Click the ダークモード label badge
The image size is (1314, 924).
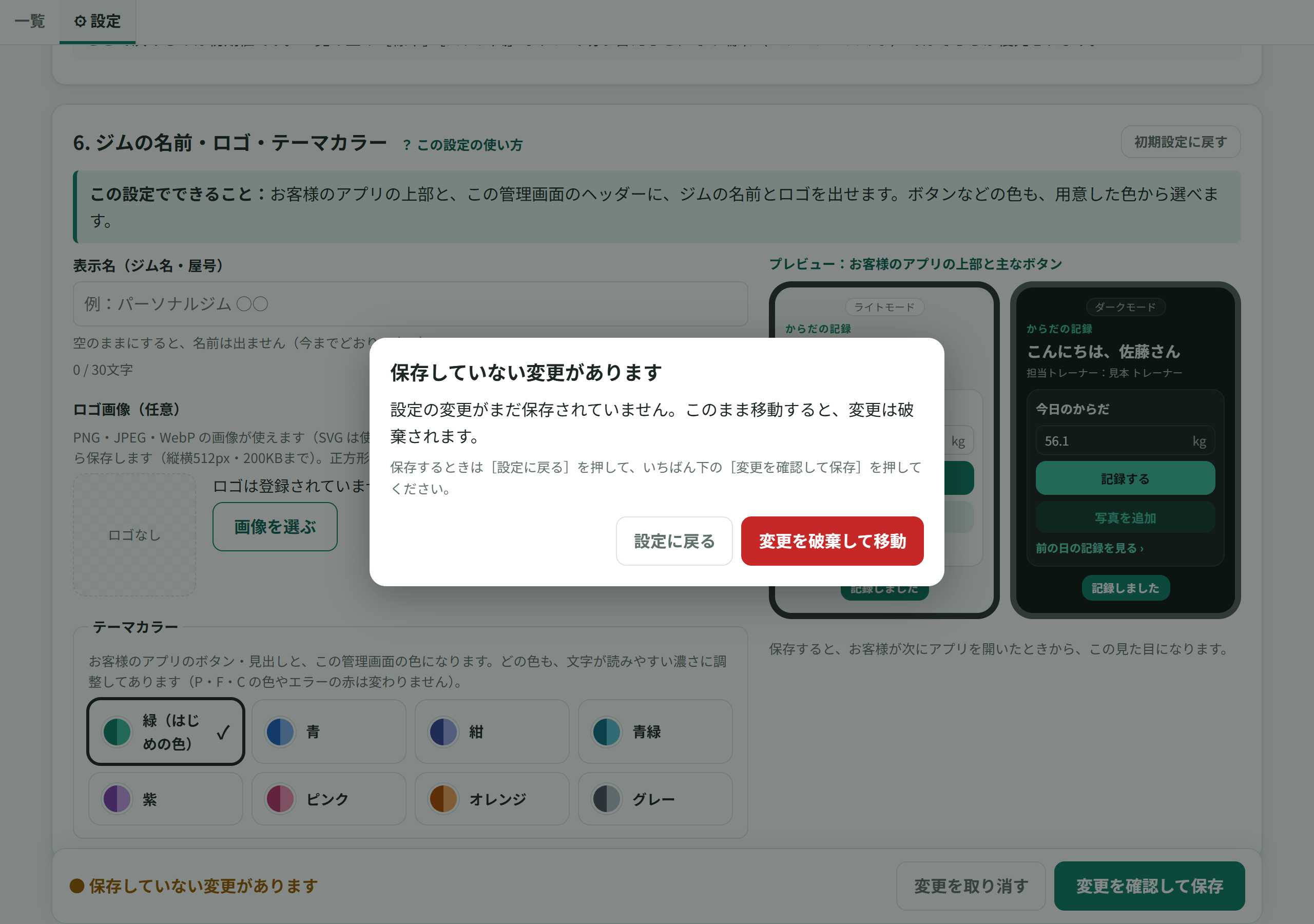coord(1125,307)
